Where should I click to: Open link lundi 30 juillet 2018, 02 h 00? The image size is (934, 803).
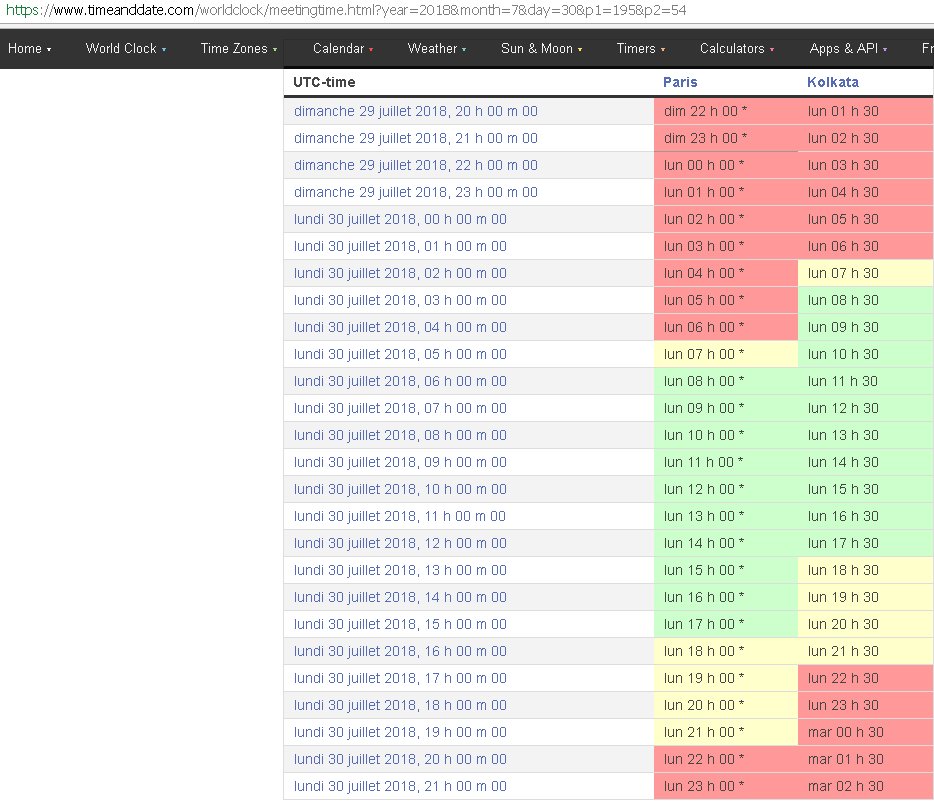[400, 273]
